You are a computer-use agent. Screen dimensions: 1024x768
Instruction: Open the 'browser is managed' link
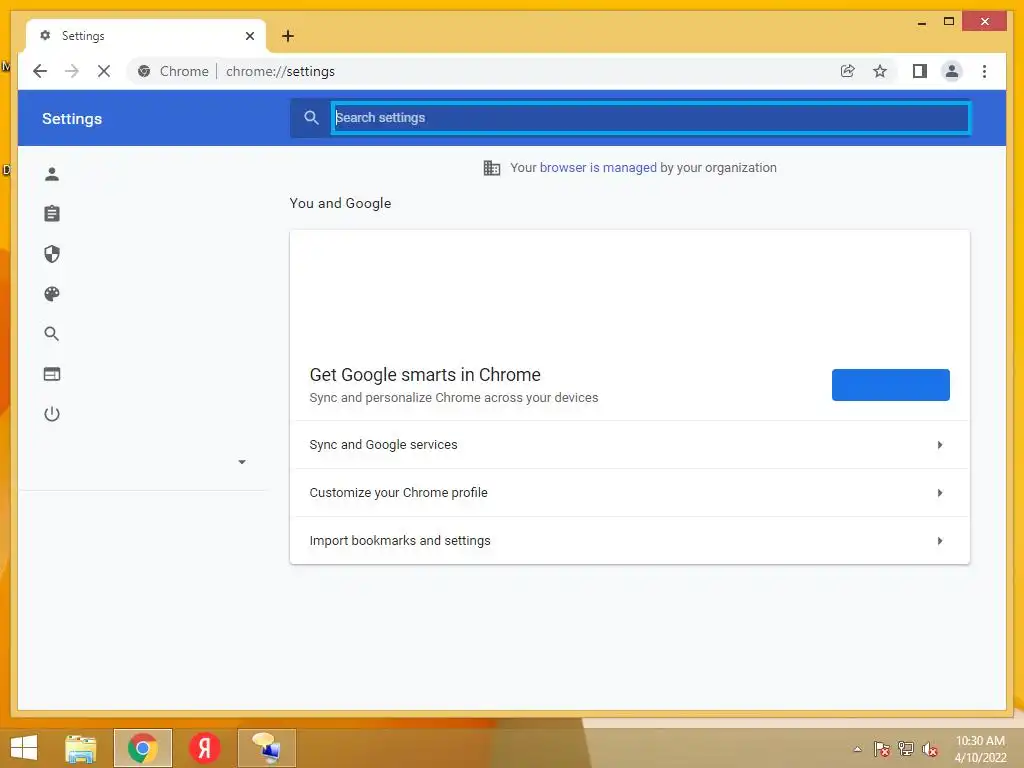pyautogui.click(x=598, y=168)
